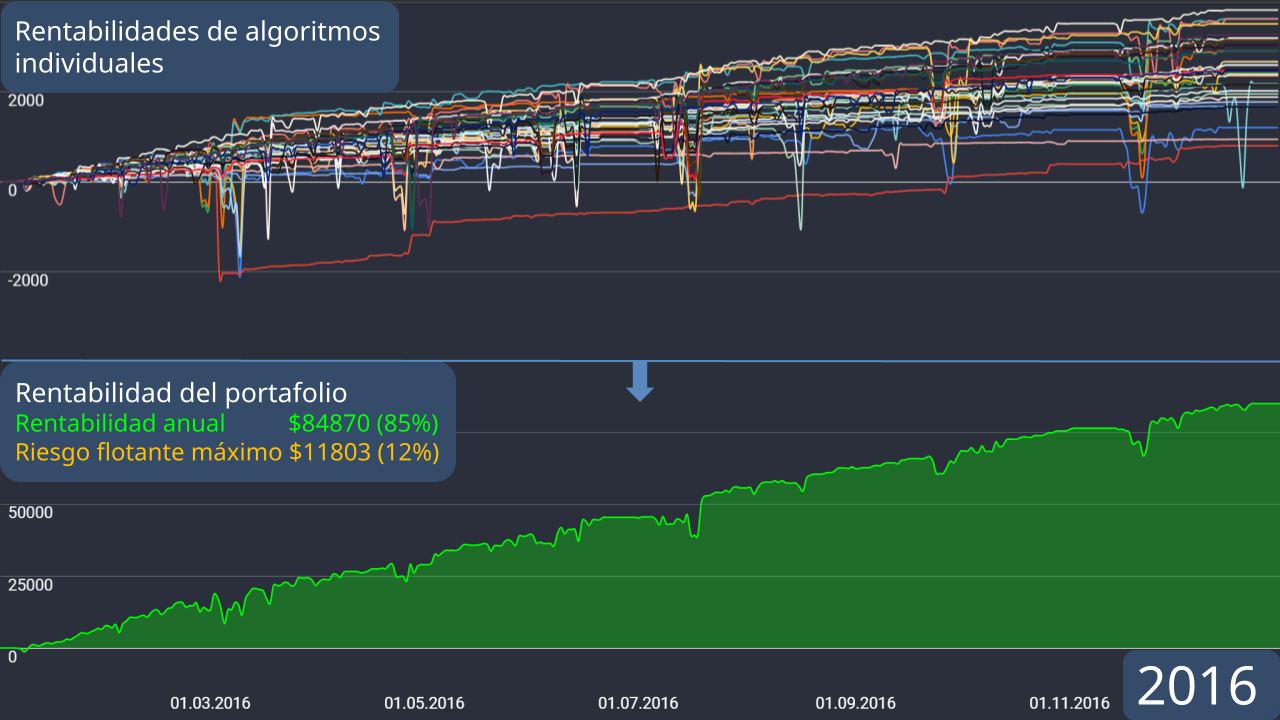Screen dimensions: 1280x720
Task: Click the '$84870 (85%)' value
Action: pos(364,423)
